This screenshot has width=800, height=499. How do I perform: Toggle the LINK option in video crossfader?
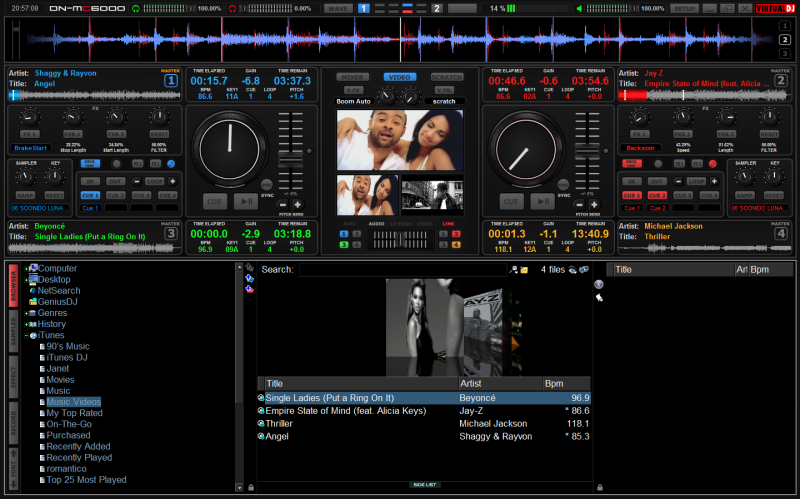pos(448,224)
